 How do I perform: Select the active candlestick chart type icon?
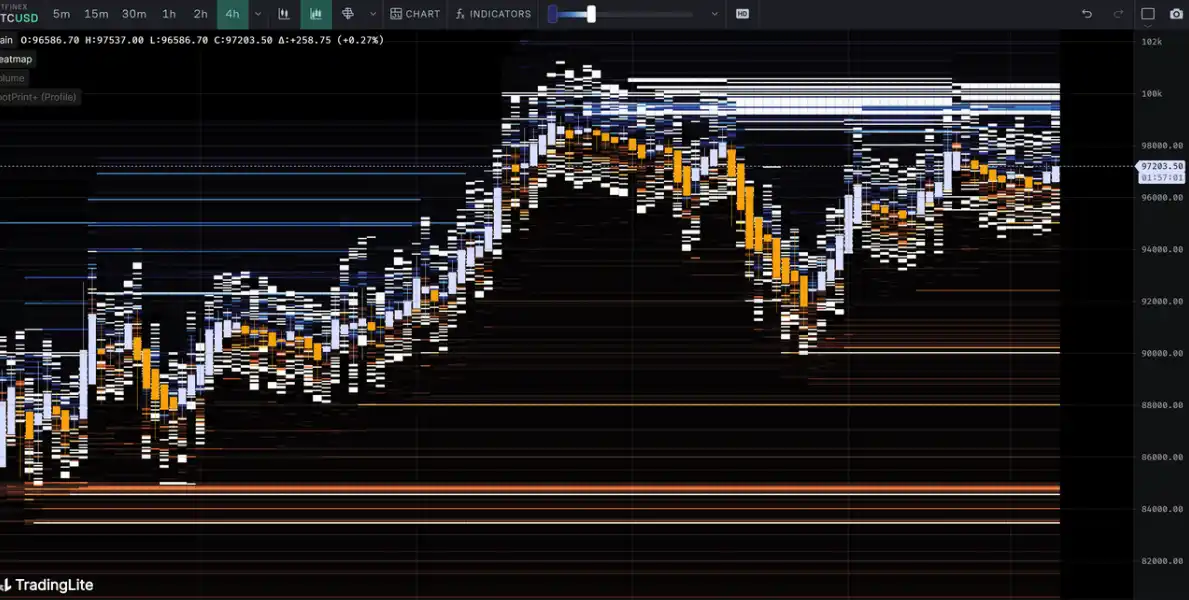coord(317,14)
